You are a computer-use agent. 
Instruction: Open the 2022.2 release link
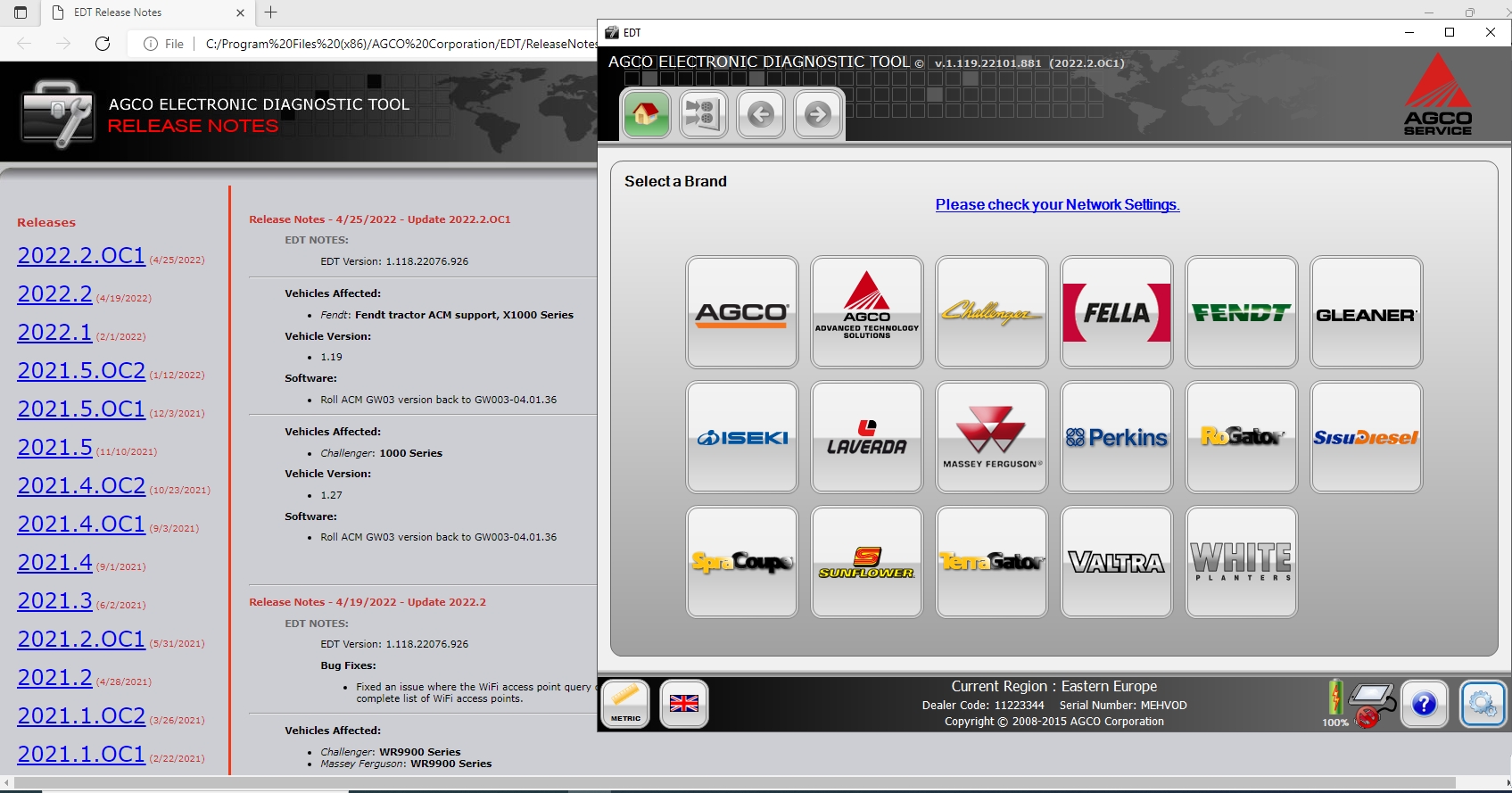tap(54, 293)
